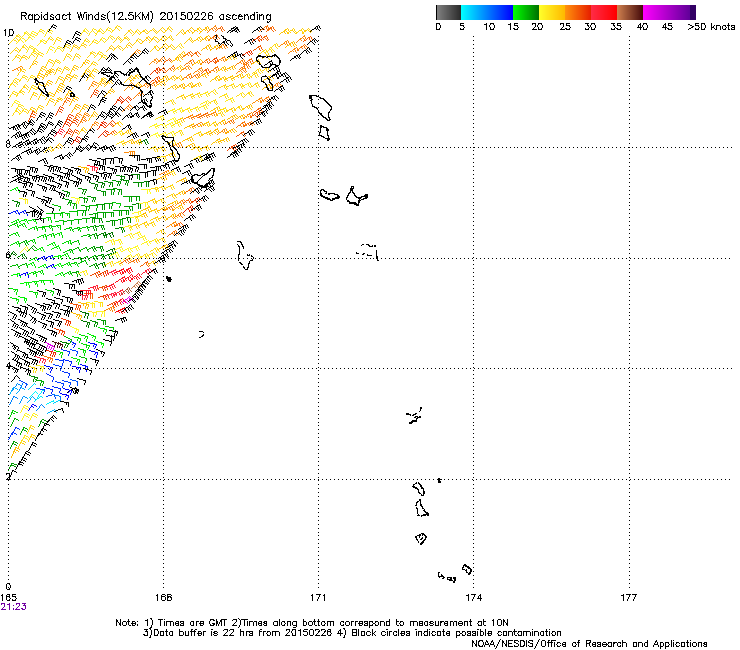Click the '>50 knots' legend label
Viewport: 740px width, 650px height.
pos(711,27)
